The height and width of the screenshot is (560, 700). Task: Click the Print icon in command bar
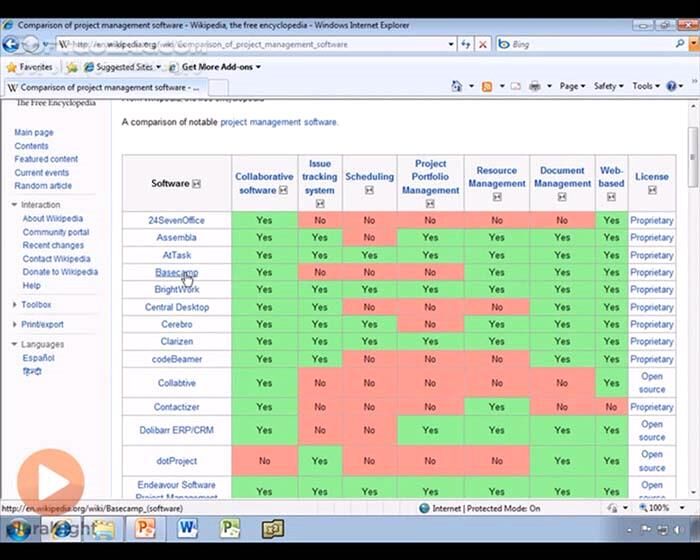coord(535,87)
